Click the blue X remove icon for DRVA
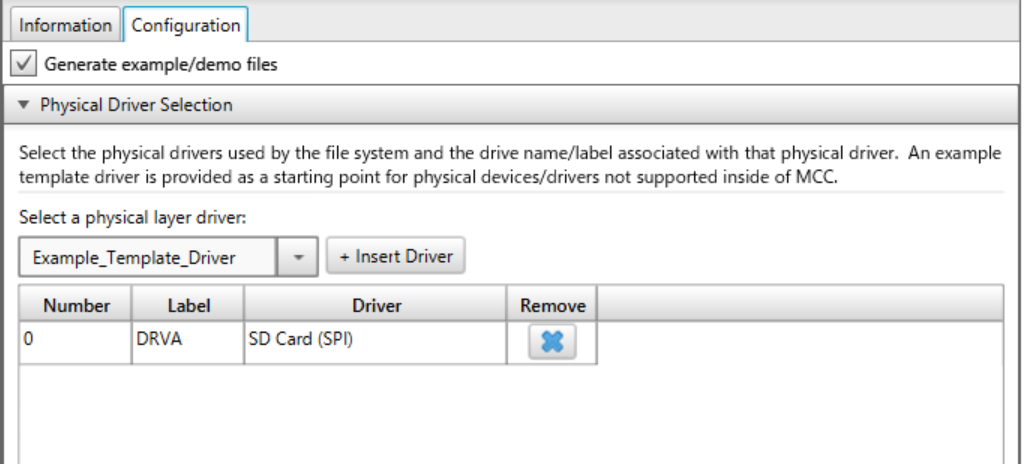Viewport: 1031px width, 464px height. pyautogui.click(x=552, y=342)
